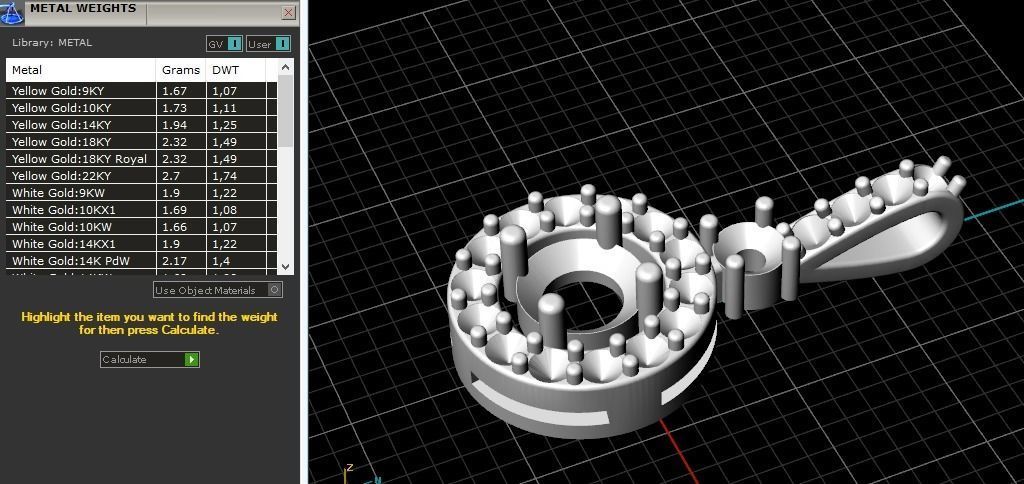
Task: Toggle Use Object Materials option
Action: click(x=218, y=290)
